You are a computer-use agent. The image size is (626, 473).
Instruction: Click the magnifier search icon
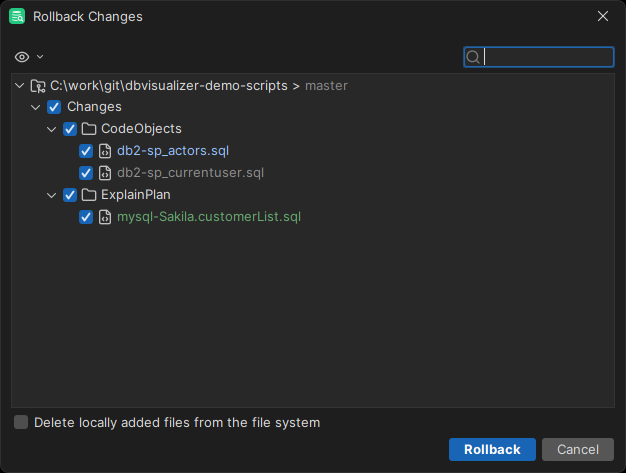(473, 57)
